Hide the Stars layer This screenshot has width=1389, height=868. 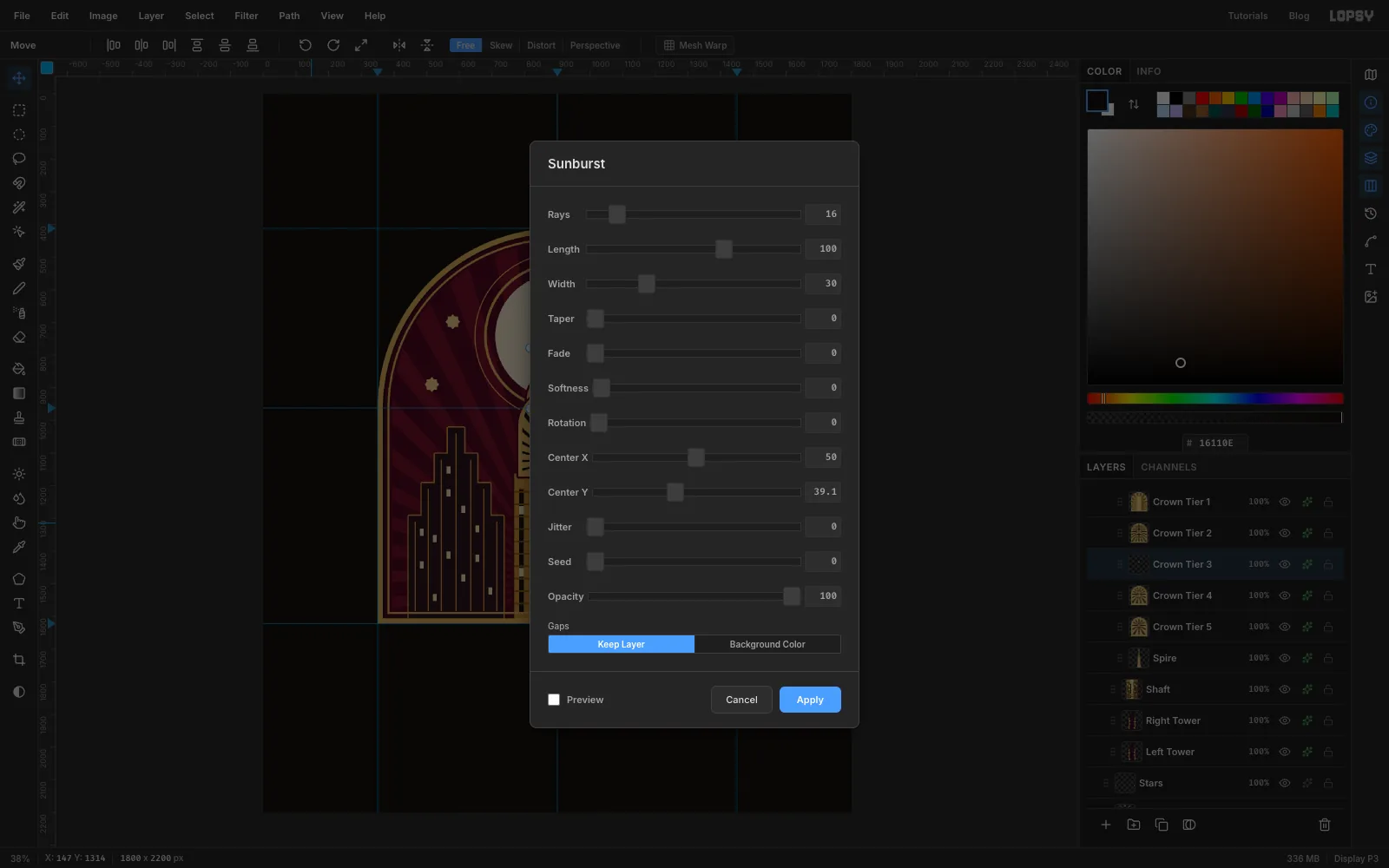tap(1285, 783)
